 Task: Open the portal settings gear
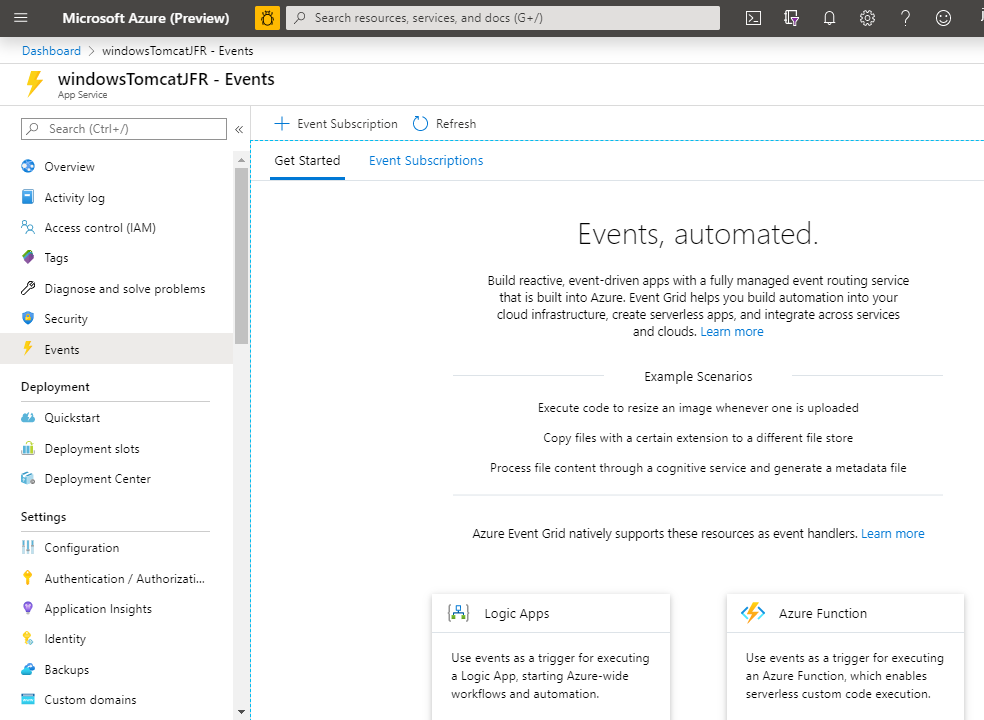[x=866, y=17]
